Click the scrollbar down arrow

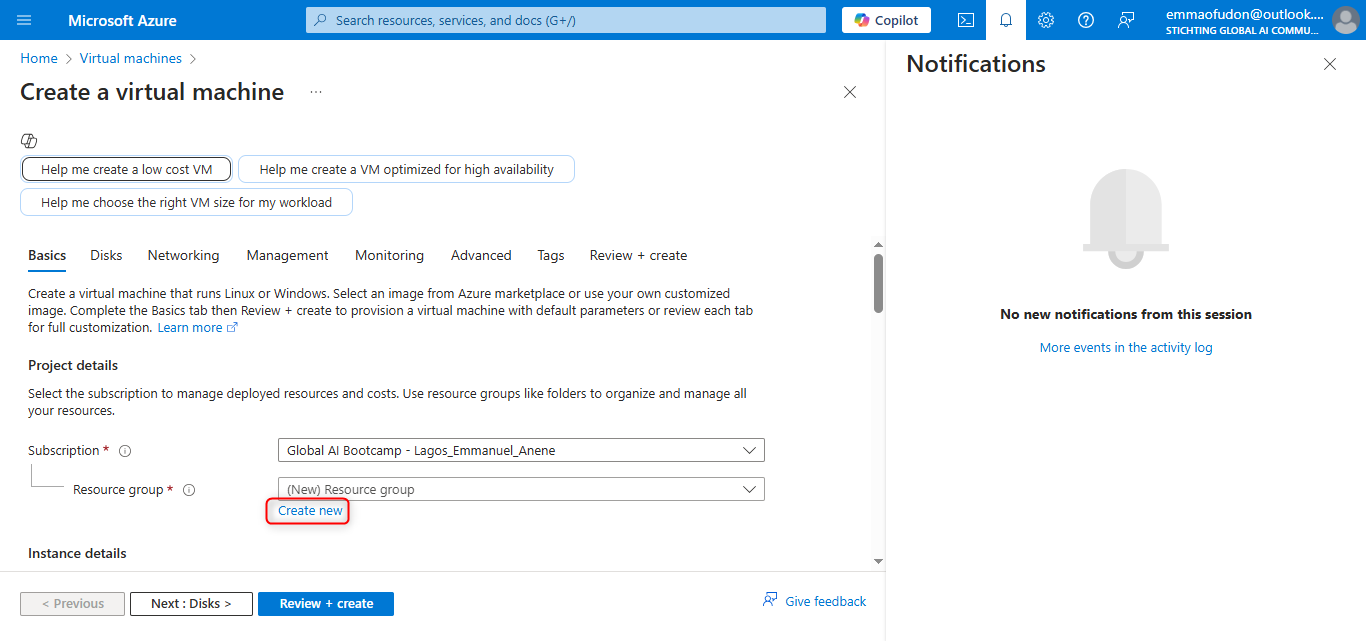[878, 561]
